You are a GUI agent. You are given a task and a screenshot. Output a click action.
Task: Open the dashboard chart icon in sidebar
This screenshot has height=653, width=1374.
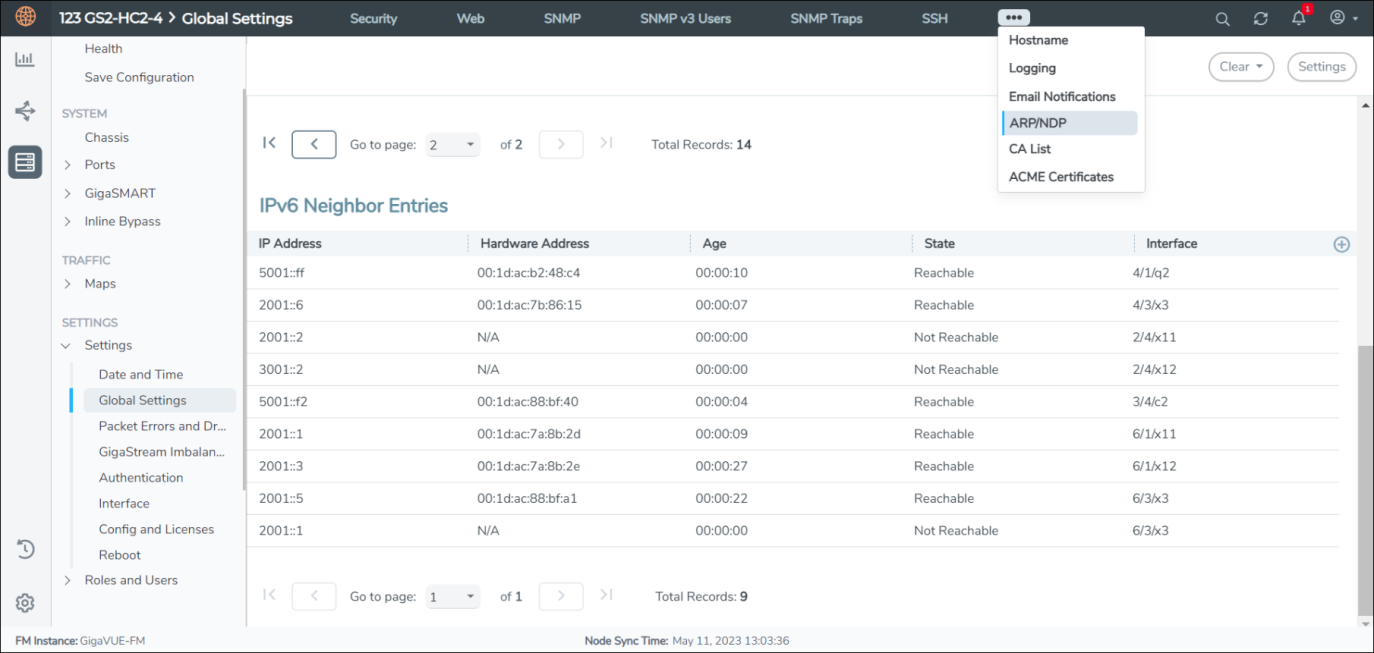click(x=25, y=60)
